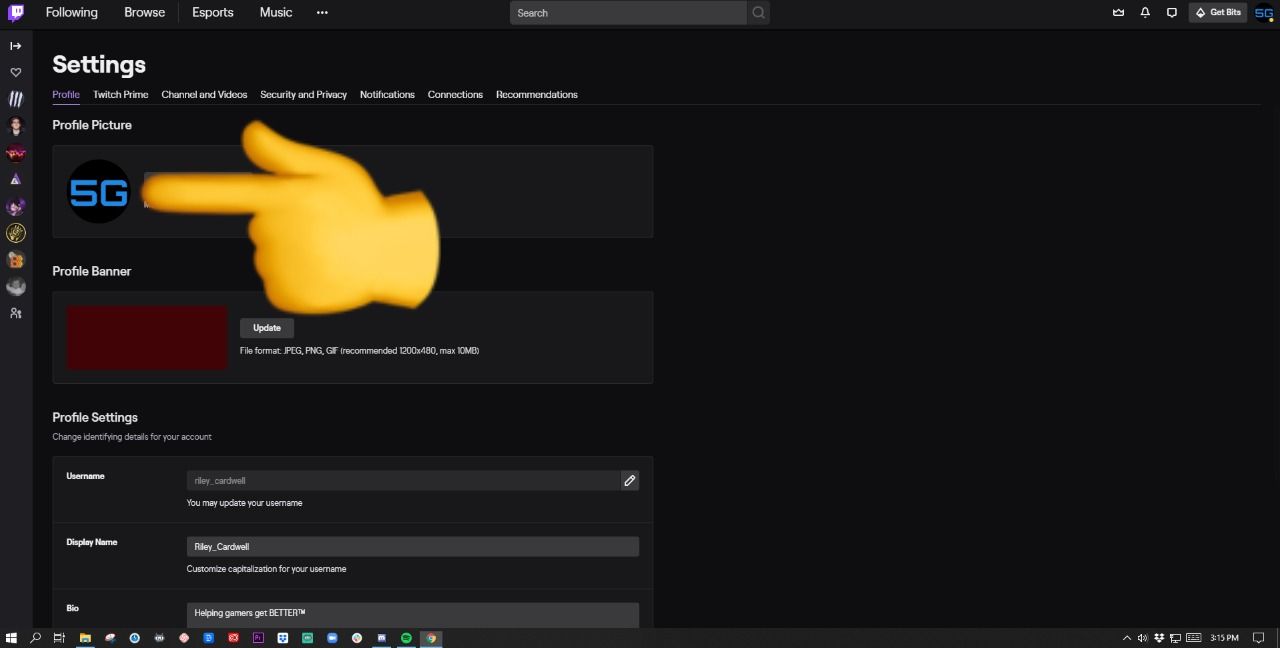Open the whispers chat bubble icon
This screenshot has height=648, width=1280.
[x=1172, y=13]
